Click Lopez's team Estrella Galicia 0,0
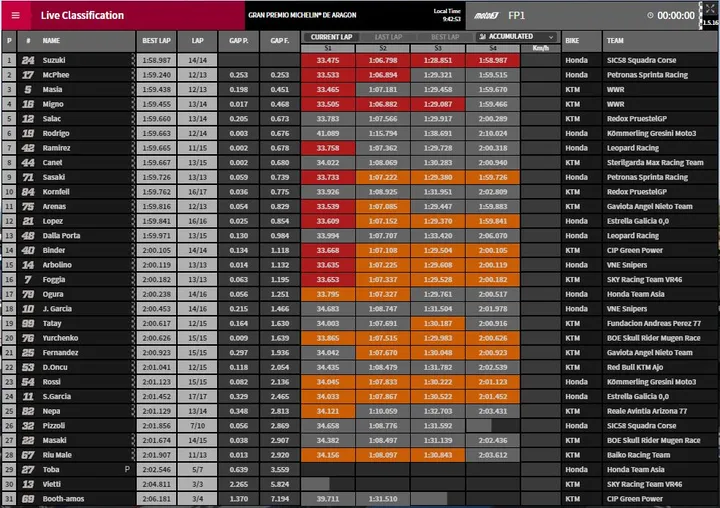This screenshot has height=508, width=720. [x=637, y=221]
